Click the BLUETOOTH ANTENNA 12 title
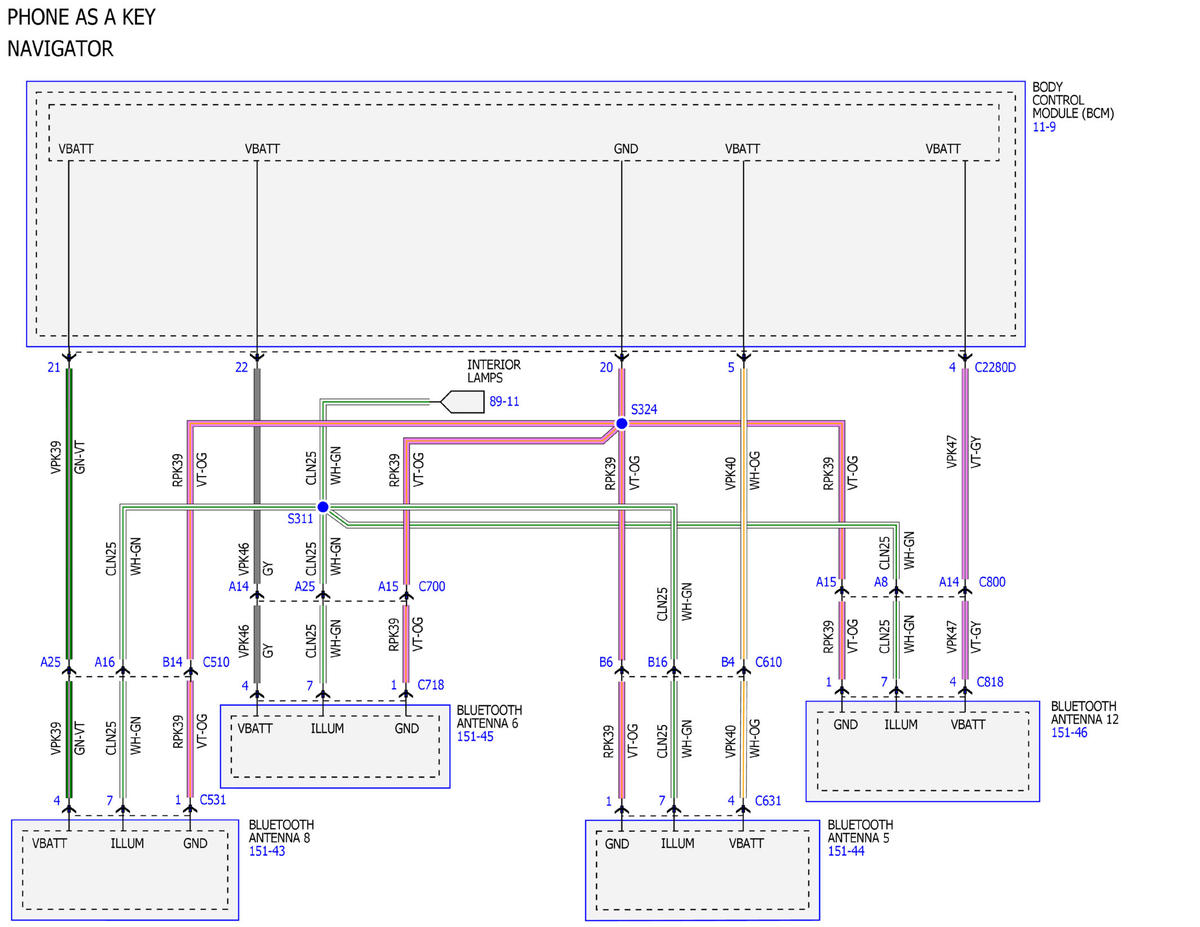This screenshot has width=1200, height=927. point(1084,713)
